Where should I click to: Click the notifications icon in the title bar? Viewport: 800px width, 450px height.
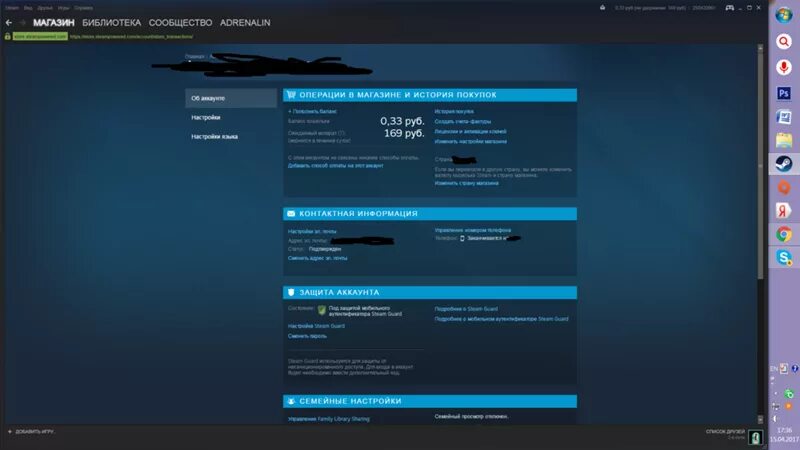tap(603, 8)
